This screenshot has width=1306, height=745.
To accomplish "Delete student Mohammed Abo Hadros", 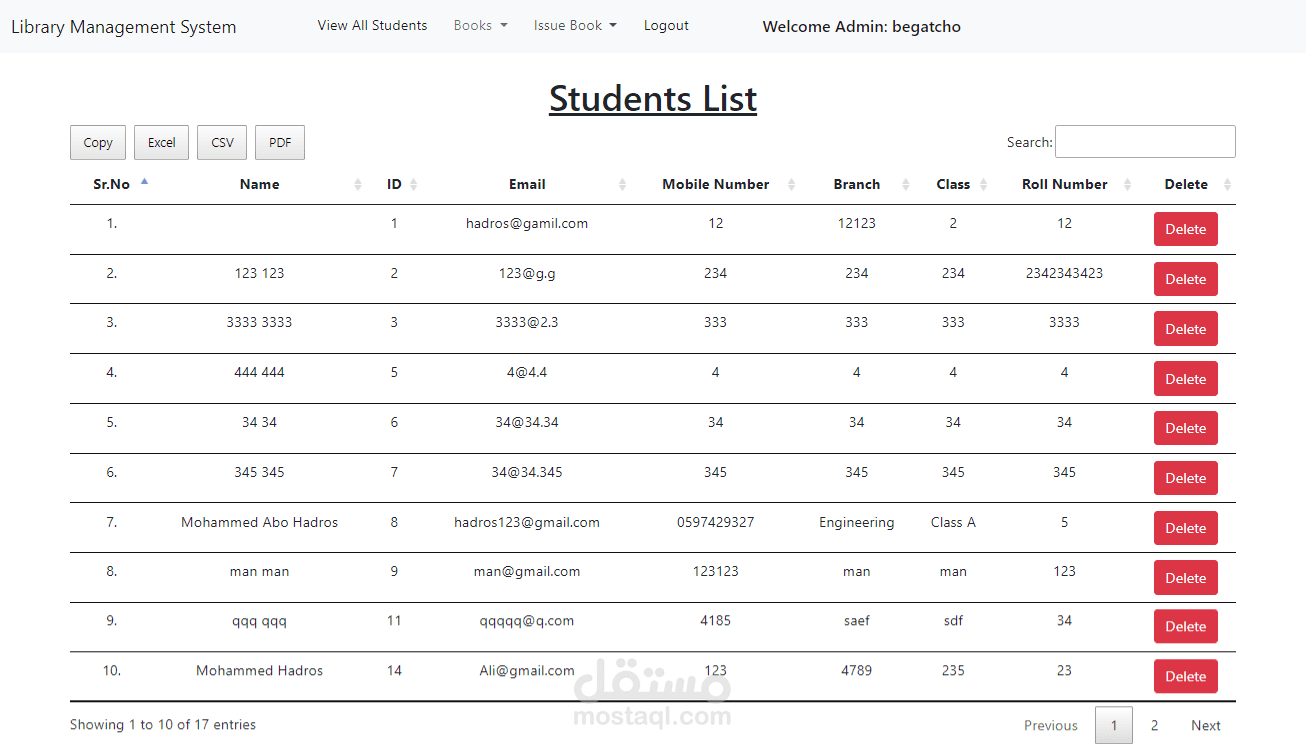I will 1185,528.
